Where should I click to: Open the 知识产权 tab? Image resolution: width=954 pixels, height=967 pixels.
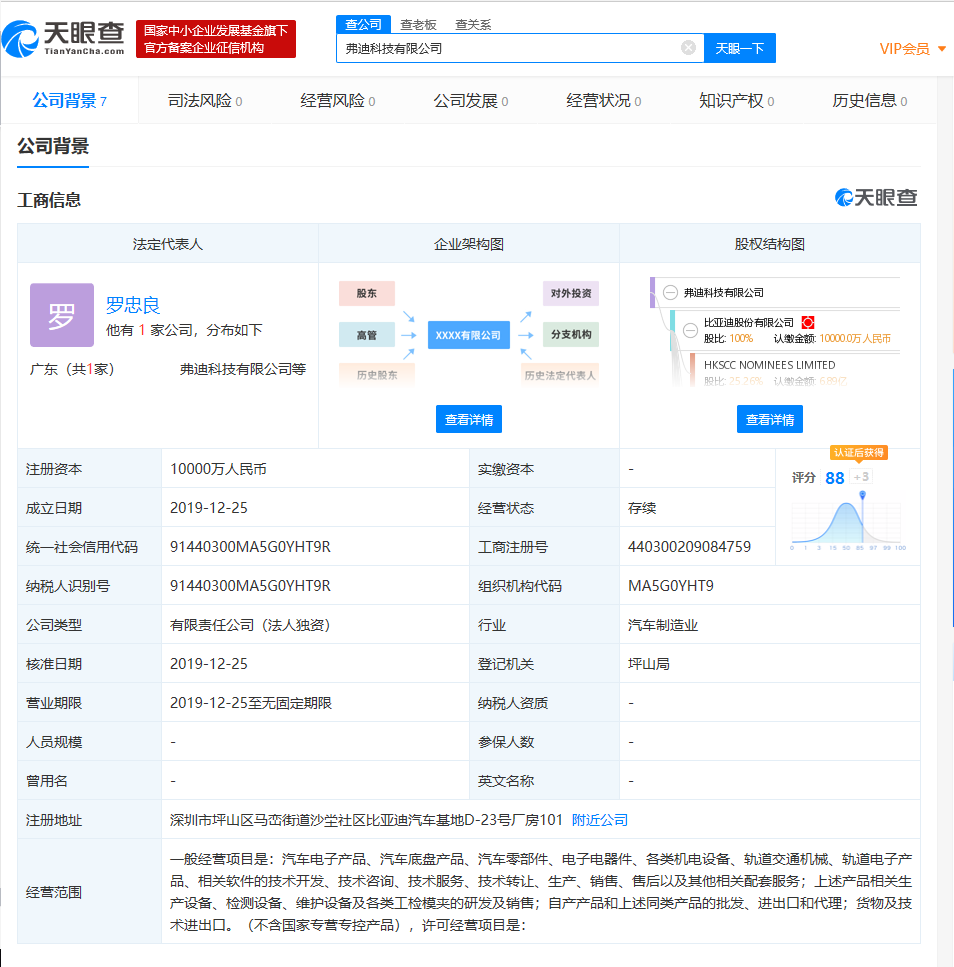[736, 101]
